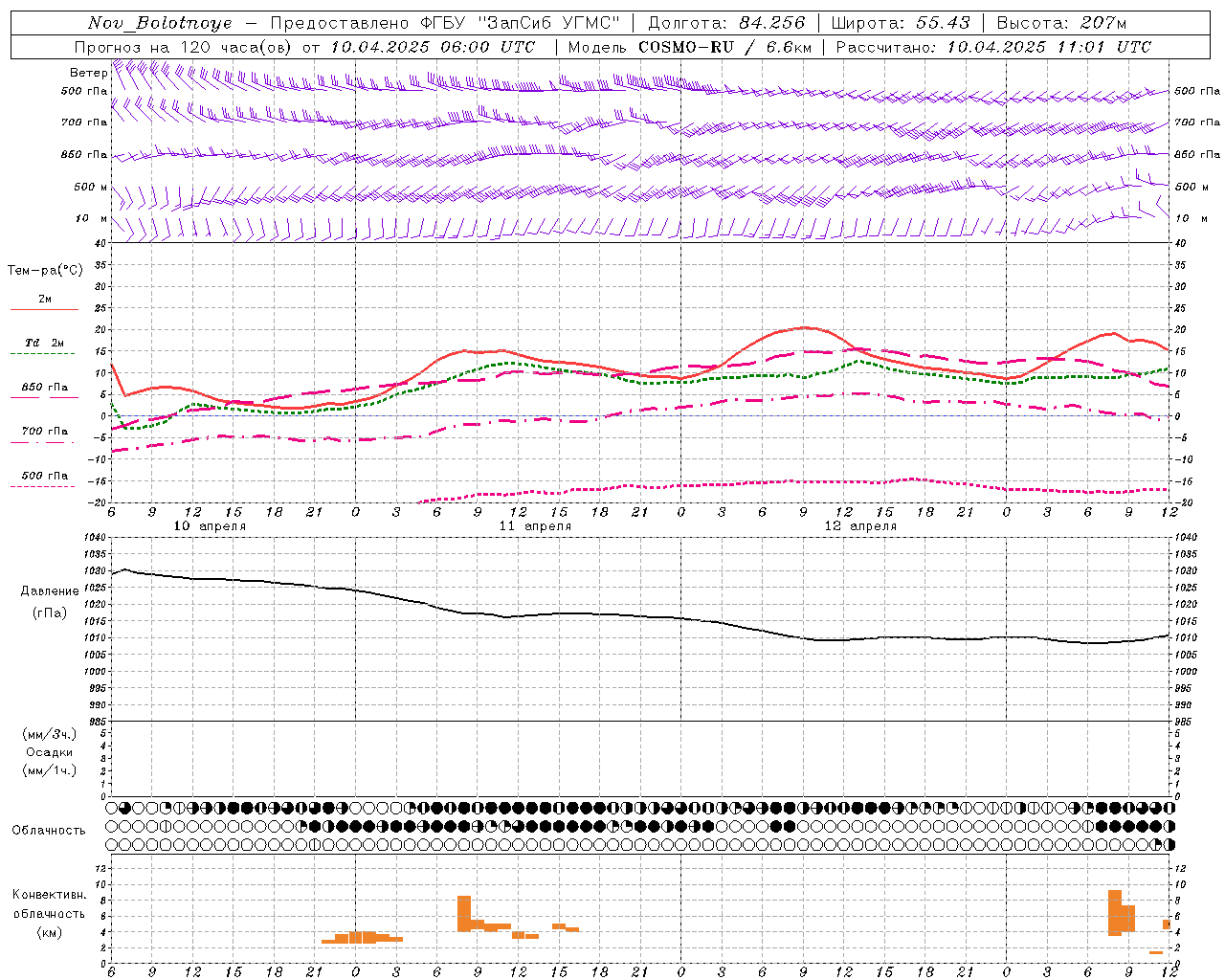Image resolution: width=1225 pixels, height=980 pixels.
Task: Select the 500 гПа temperature legend entry
Action: coord(45,476)
